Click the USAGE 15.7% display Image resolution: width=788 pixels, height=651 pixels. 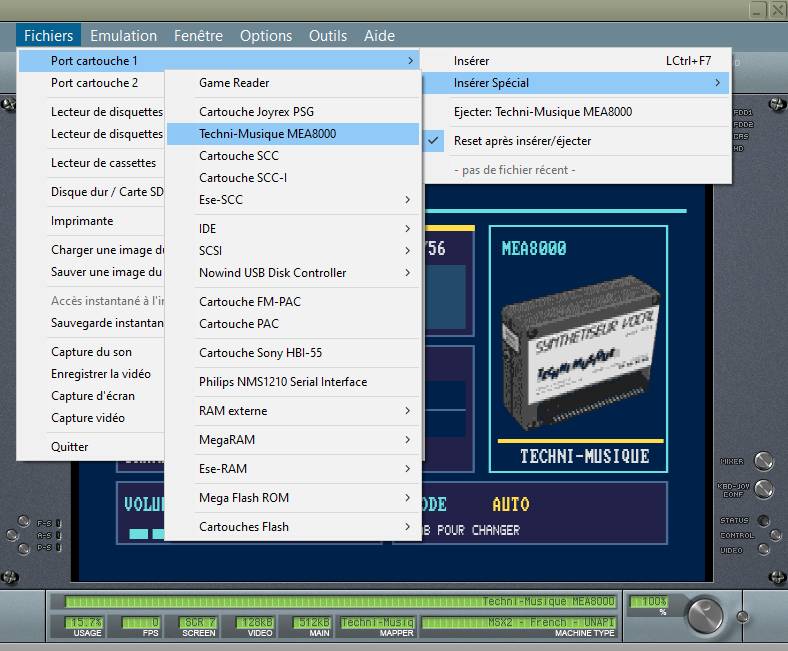tap(83, 622)
